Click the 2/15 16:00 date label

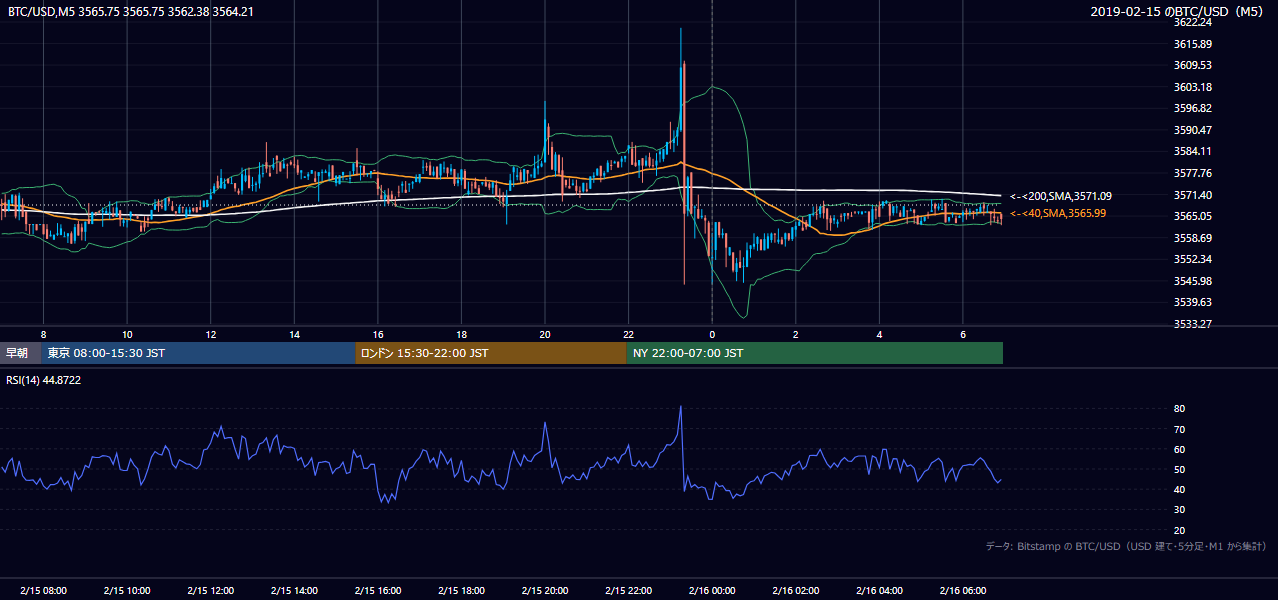378,591
